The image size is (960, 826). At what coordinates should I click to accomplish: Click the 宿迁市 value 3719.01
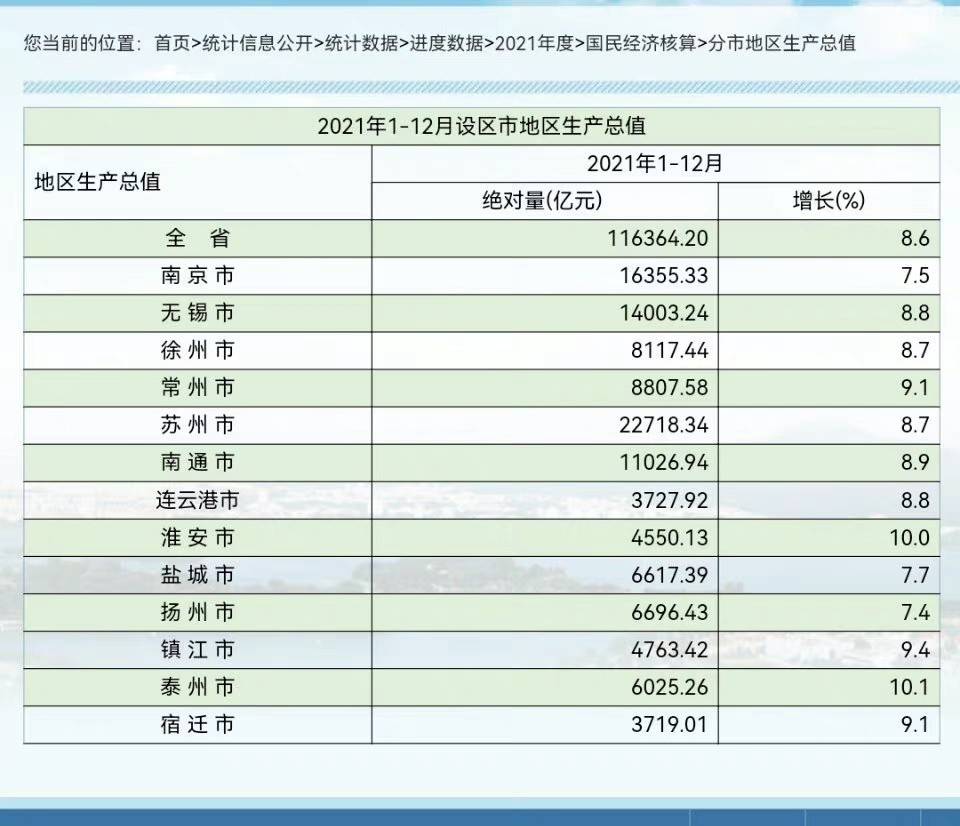669,724
